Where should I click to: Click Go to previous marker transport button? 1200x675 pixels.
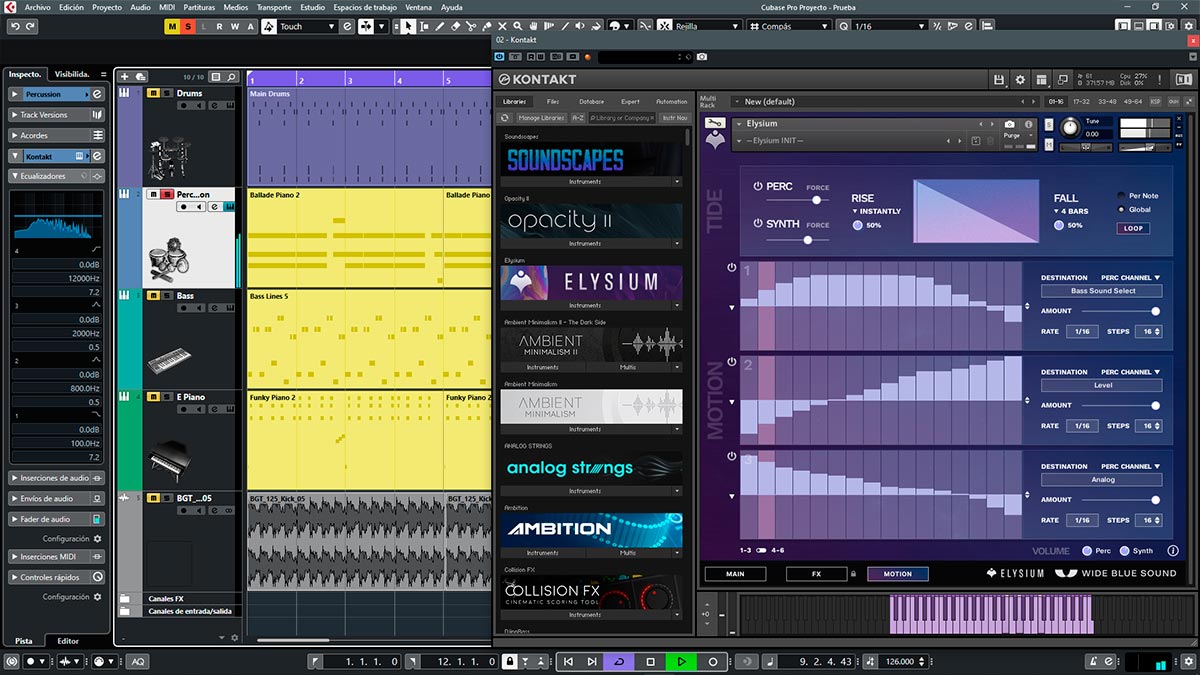[568, 661]
